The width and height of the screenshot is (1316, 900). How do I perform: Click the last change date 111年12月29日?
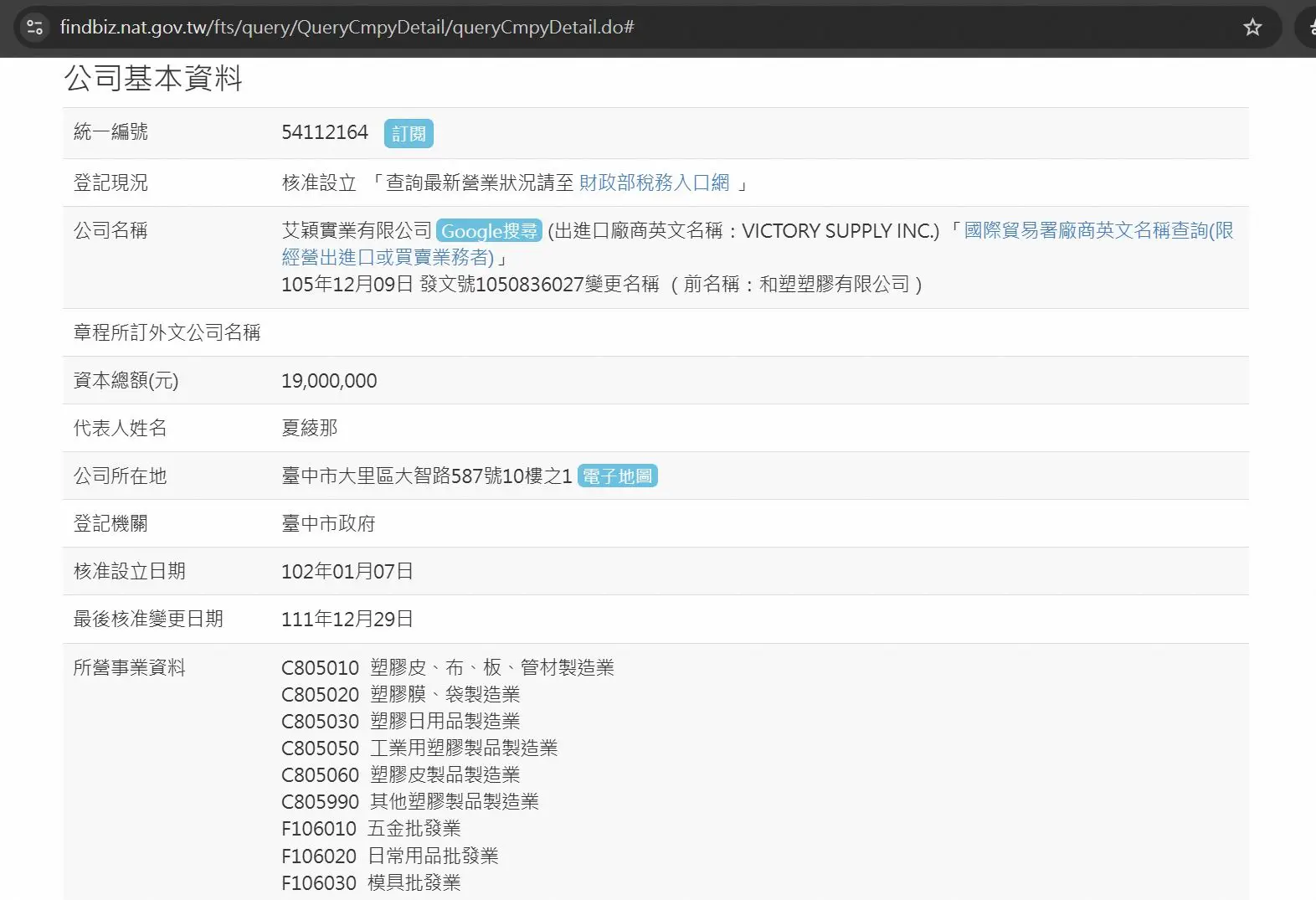pos(347,620)
